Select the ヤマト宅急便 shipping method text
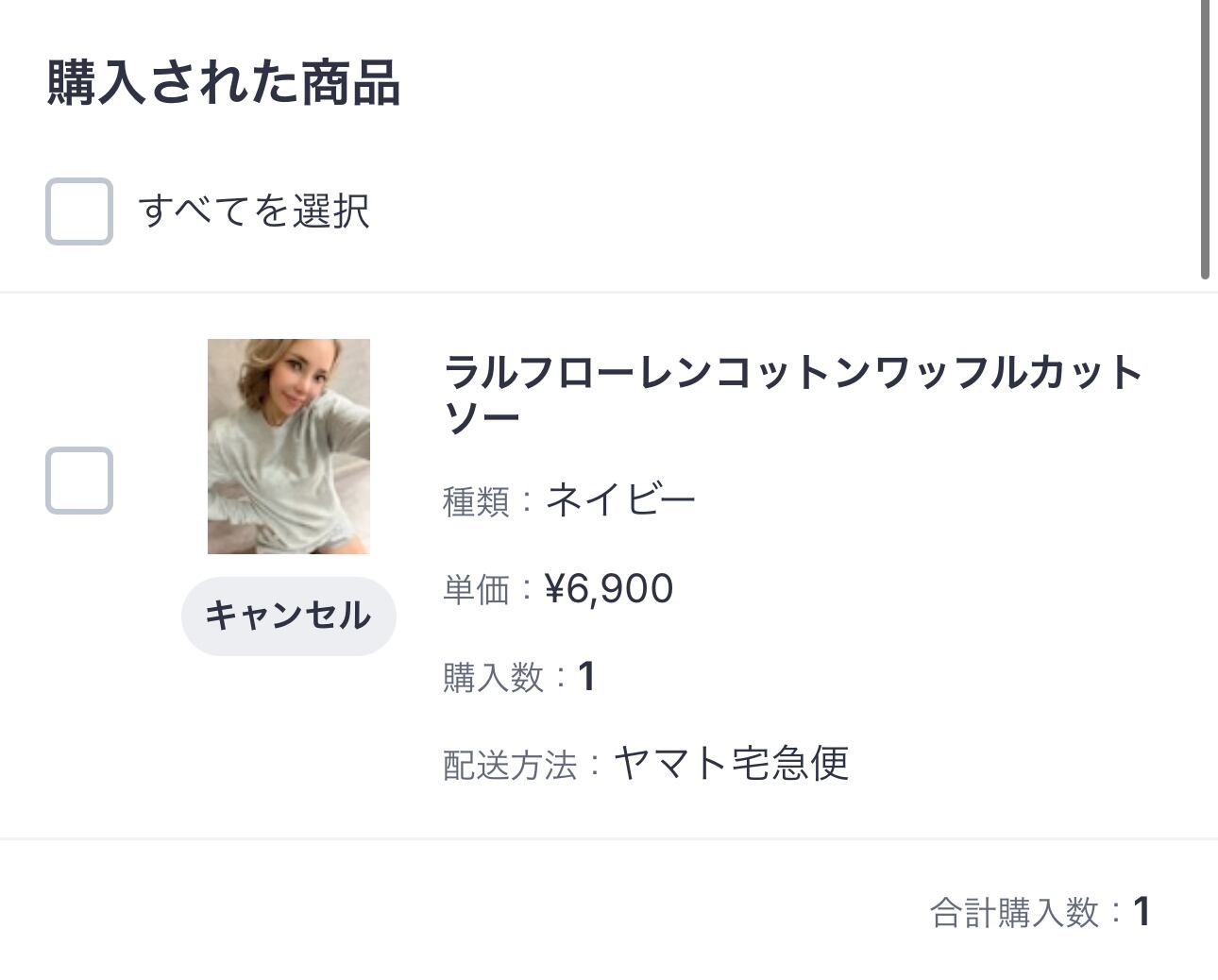This screenshot has height=980, width=1218. 732,763
